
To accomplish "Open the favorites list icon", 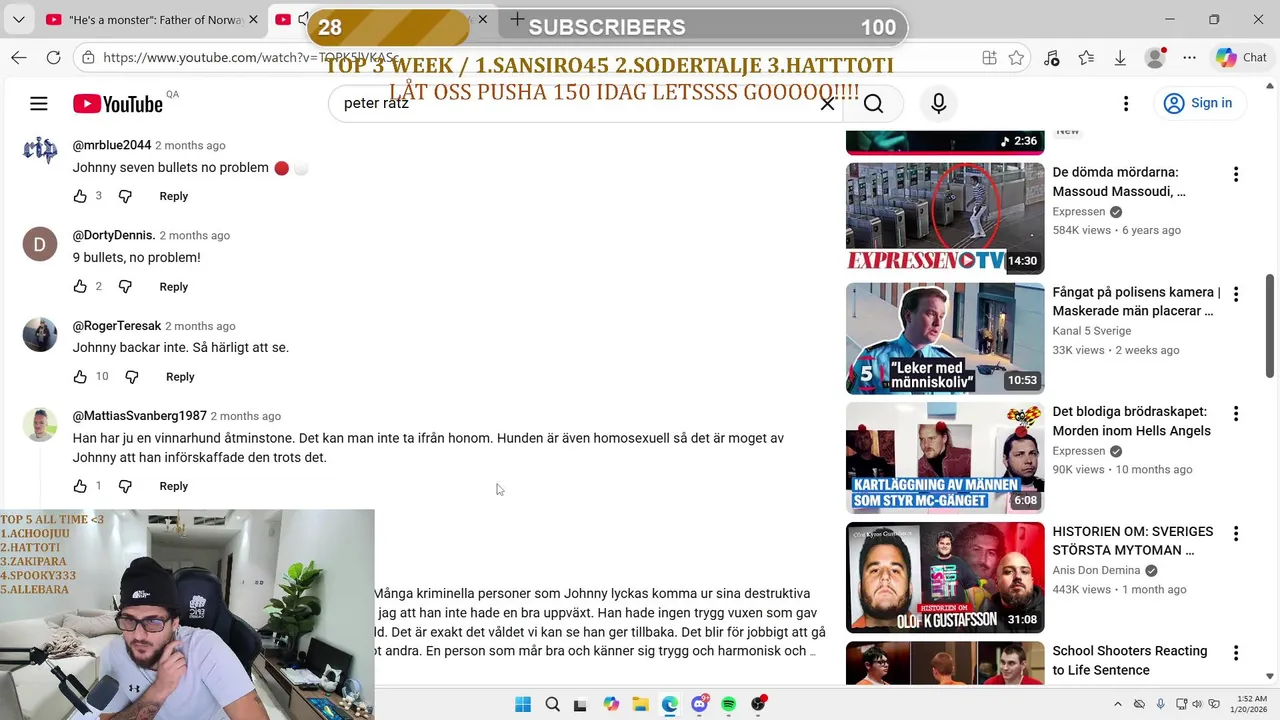I will pos(1086,58).
